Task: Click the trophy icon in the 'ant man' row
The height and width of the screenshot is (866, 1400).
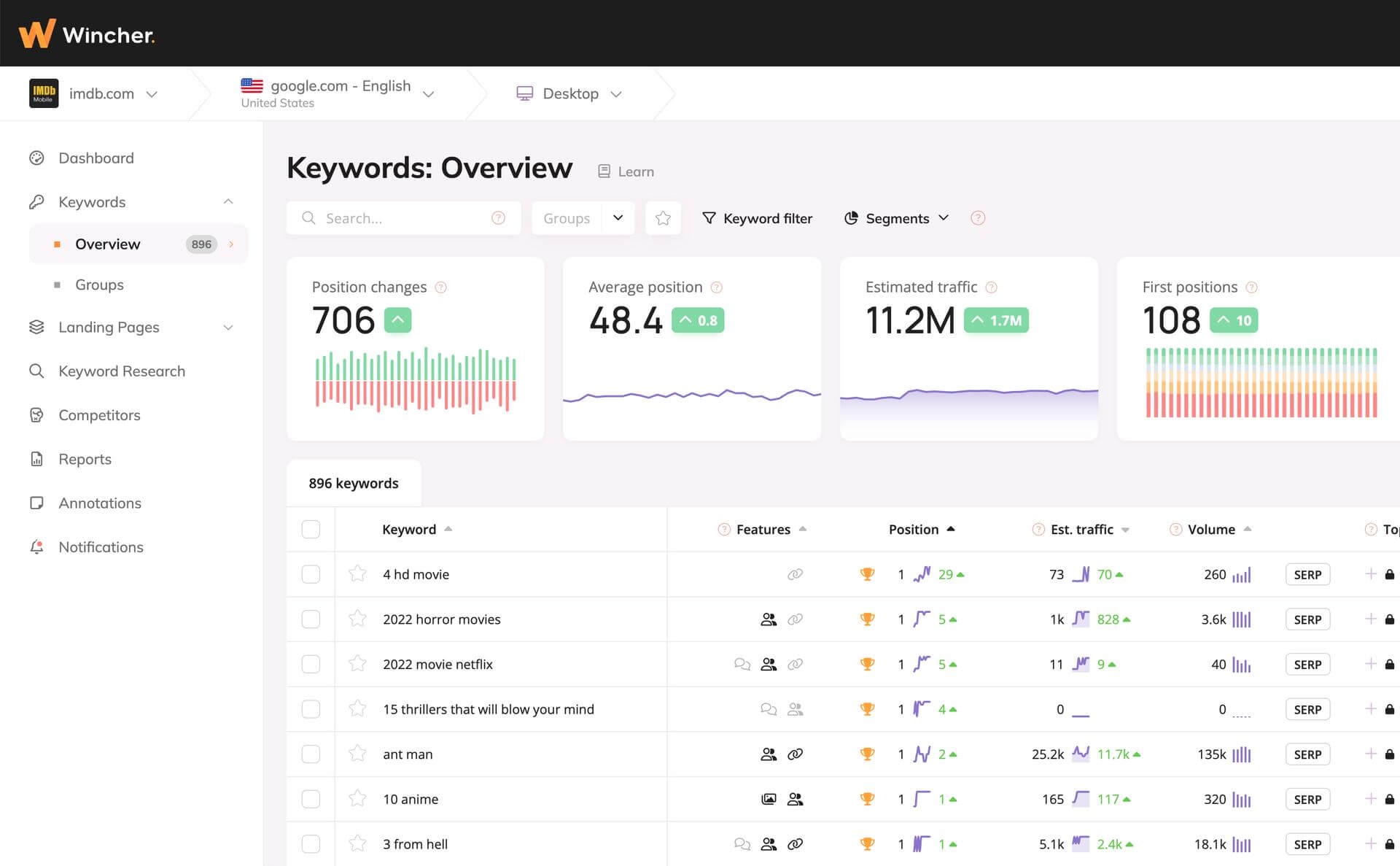Action: click(867, 754)
